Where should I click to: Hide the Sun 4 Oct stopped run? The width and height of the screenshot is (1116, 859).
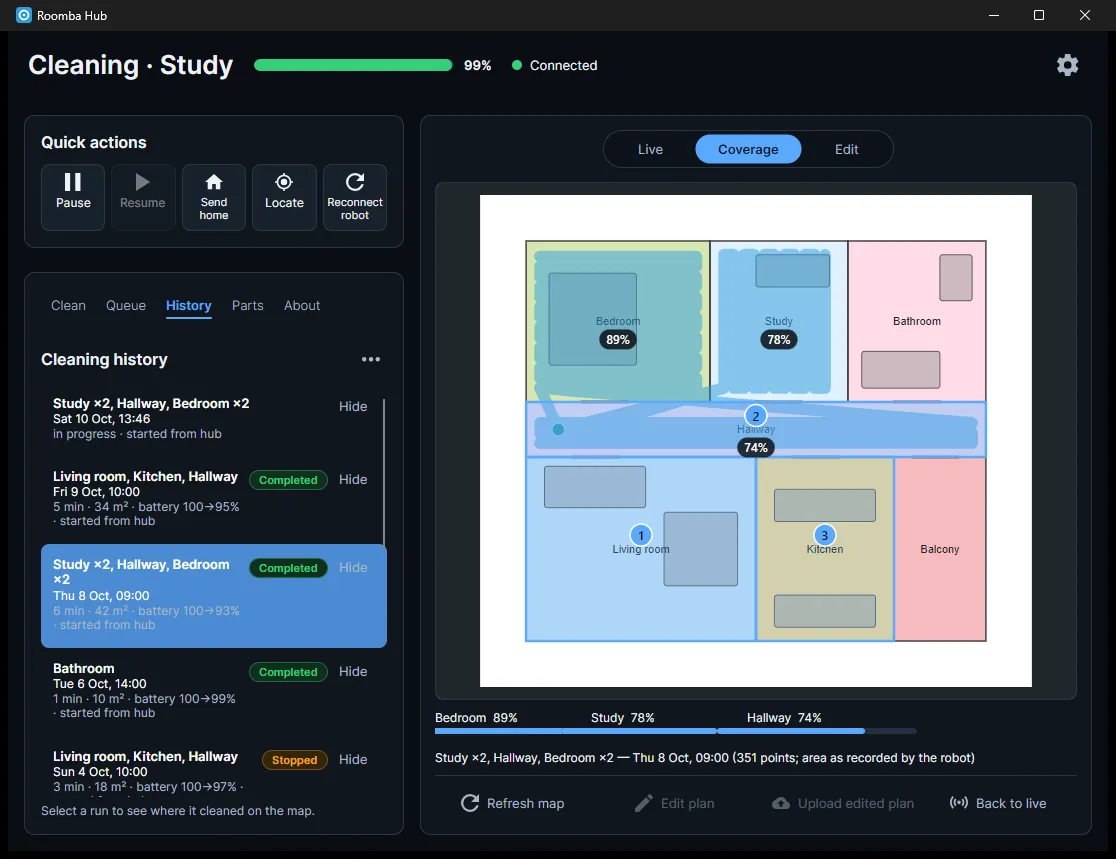353,759
